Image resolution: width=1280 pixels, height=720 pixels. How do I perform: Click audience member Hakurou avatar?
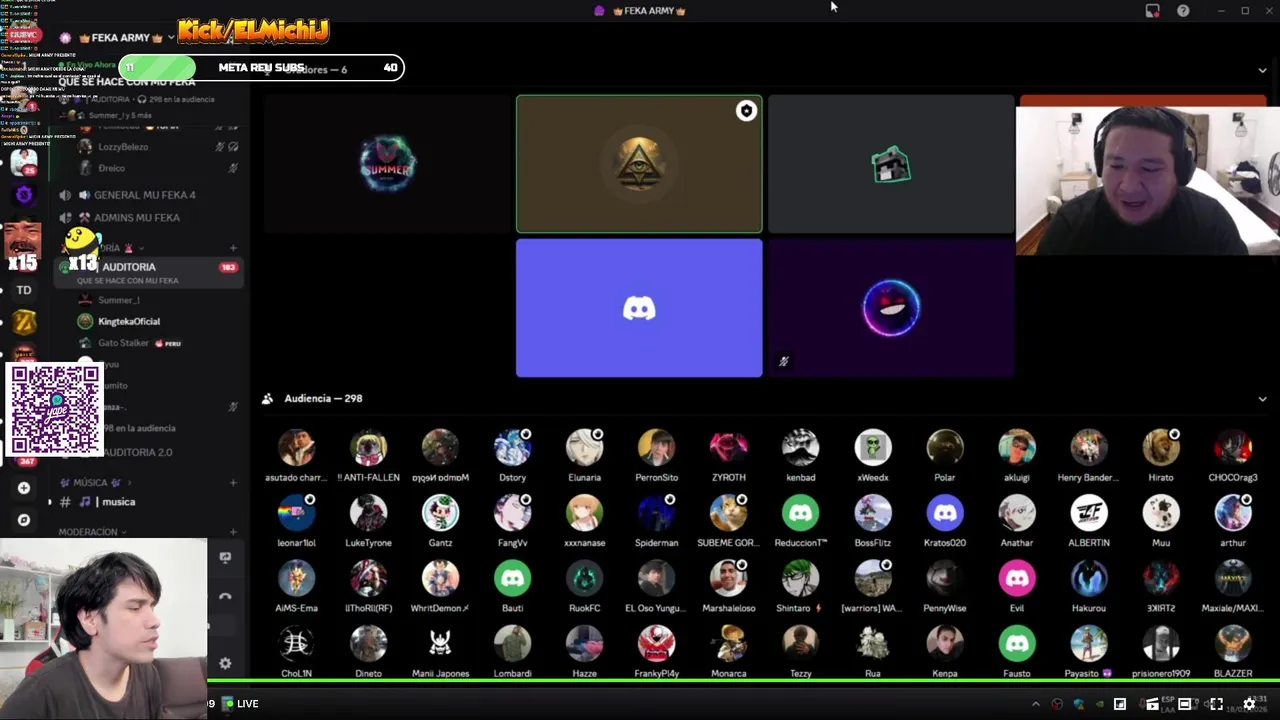pos(1088,578)
